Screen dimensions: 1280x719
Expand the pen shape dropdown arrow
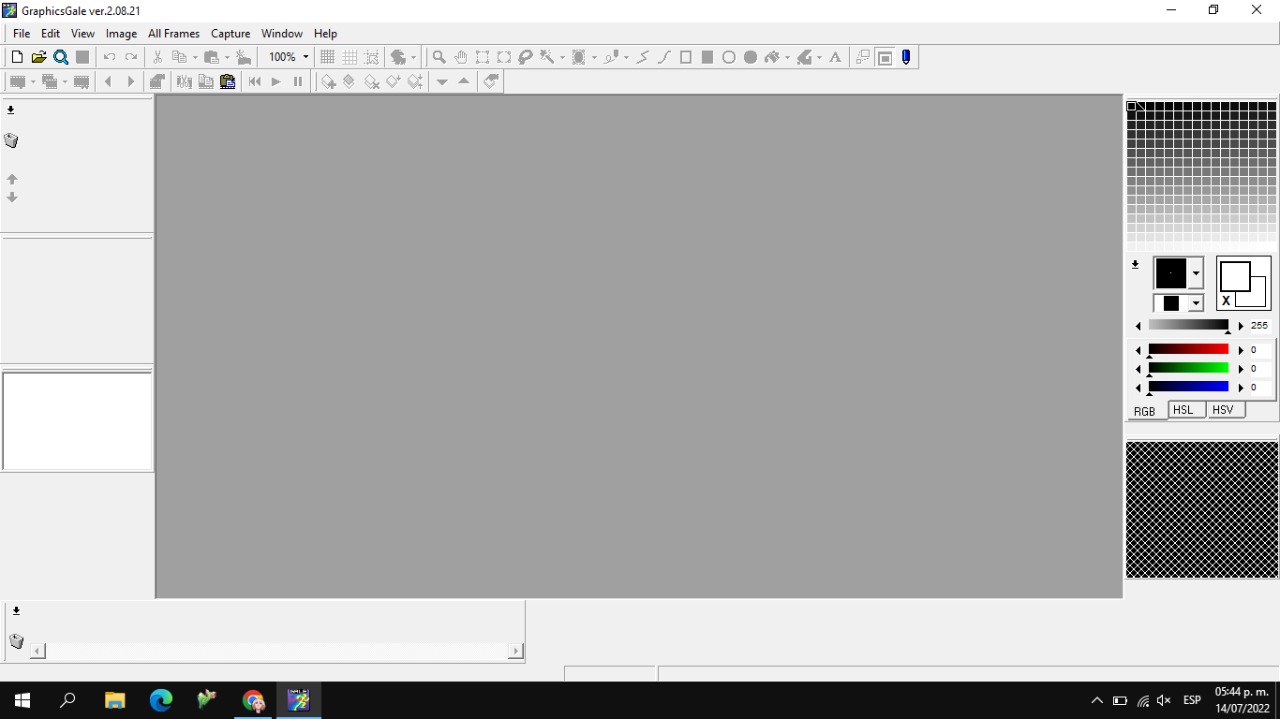click(x=1196, y=273)
